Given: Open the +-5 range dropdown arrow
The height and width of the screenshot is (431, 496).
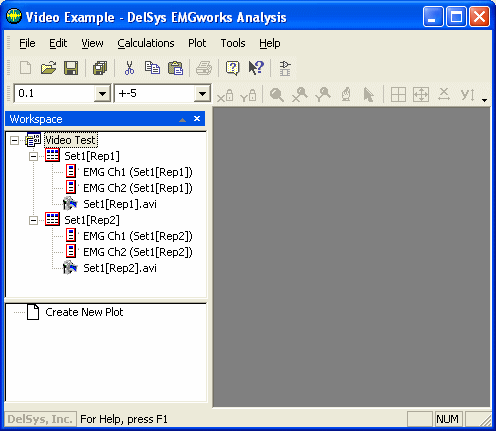Looking at the screenshot, I should point(202,94).
